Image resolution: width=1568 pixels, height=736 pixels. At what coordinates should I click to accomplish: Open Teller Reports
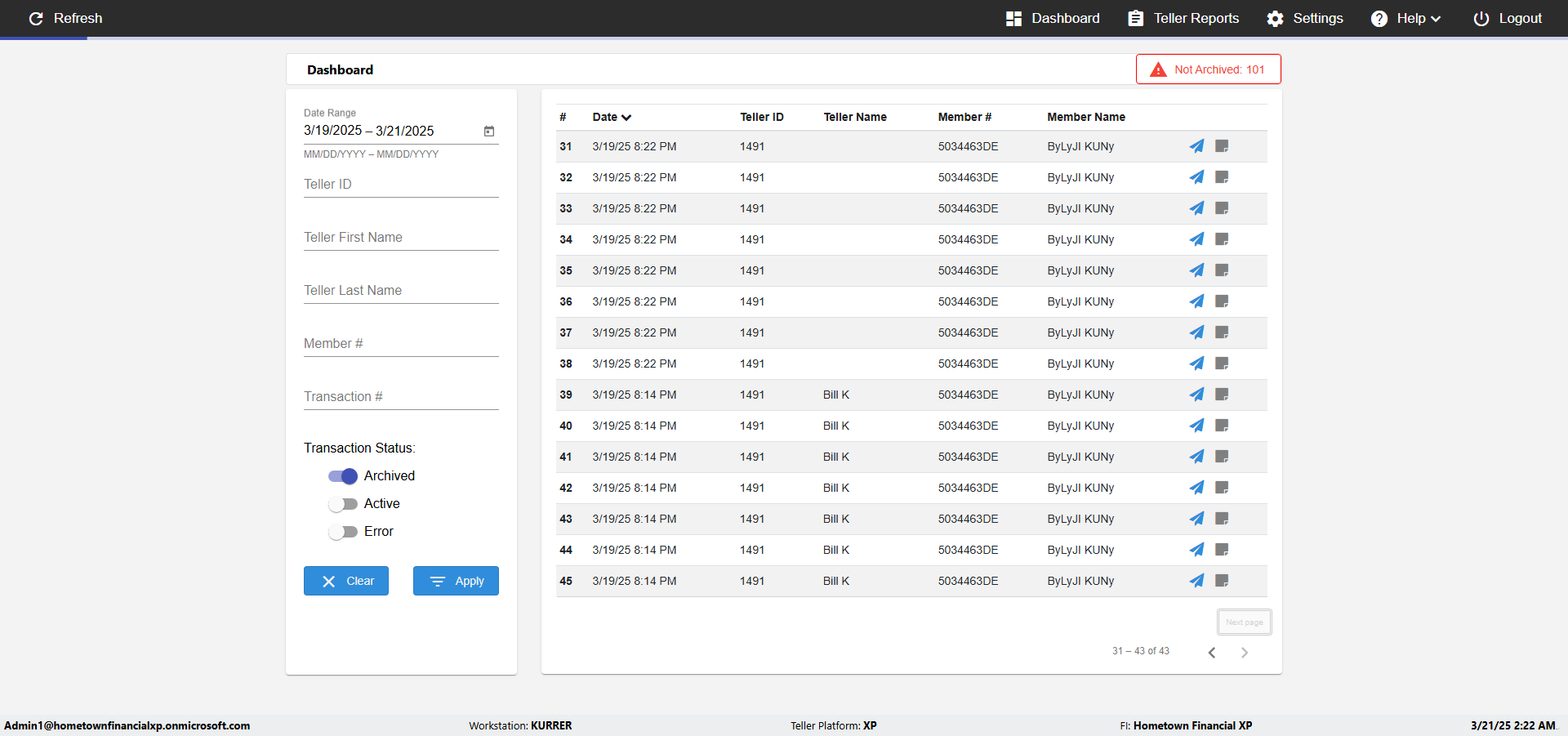coord(1183,18)
